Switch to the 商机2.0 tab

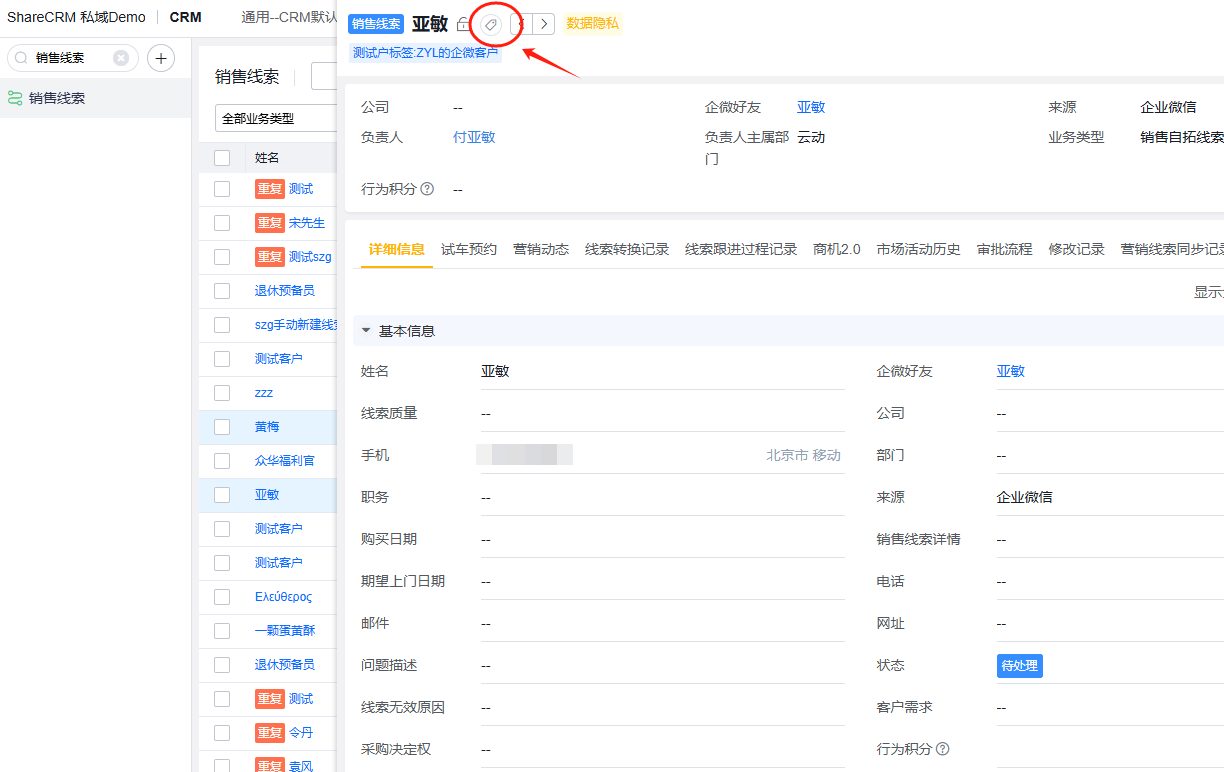837,250
